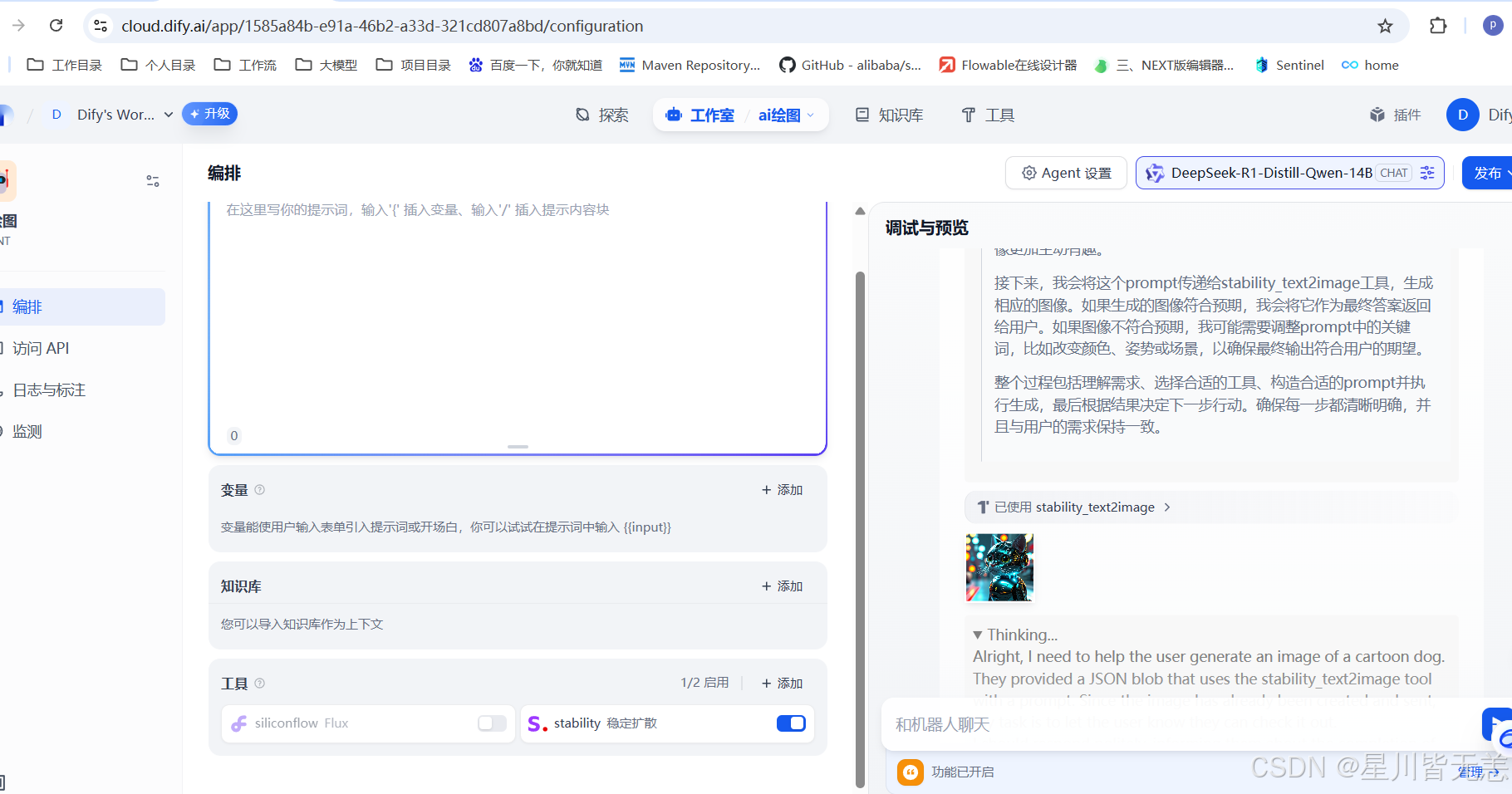This screenshot has height=794, width=1512.
Task: Expand 已使用 stability_text2image tool details
Action: pos(1074,507)
